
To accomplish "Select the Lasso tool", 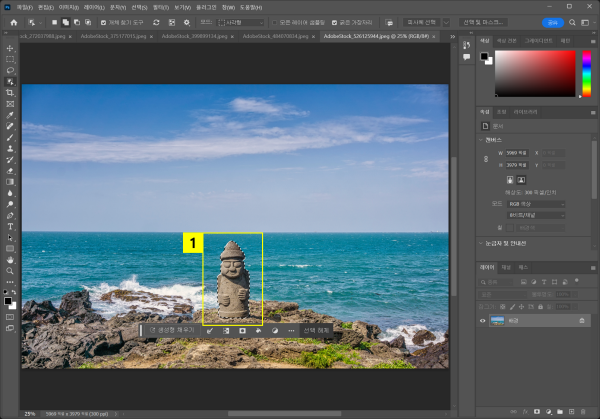I will pos(10,70).
